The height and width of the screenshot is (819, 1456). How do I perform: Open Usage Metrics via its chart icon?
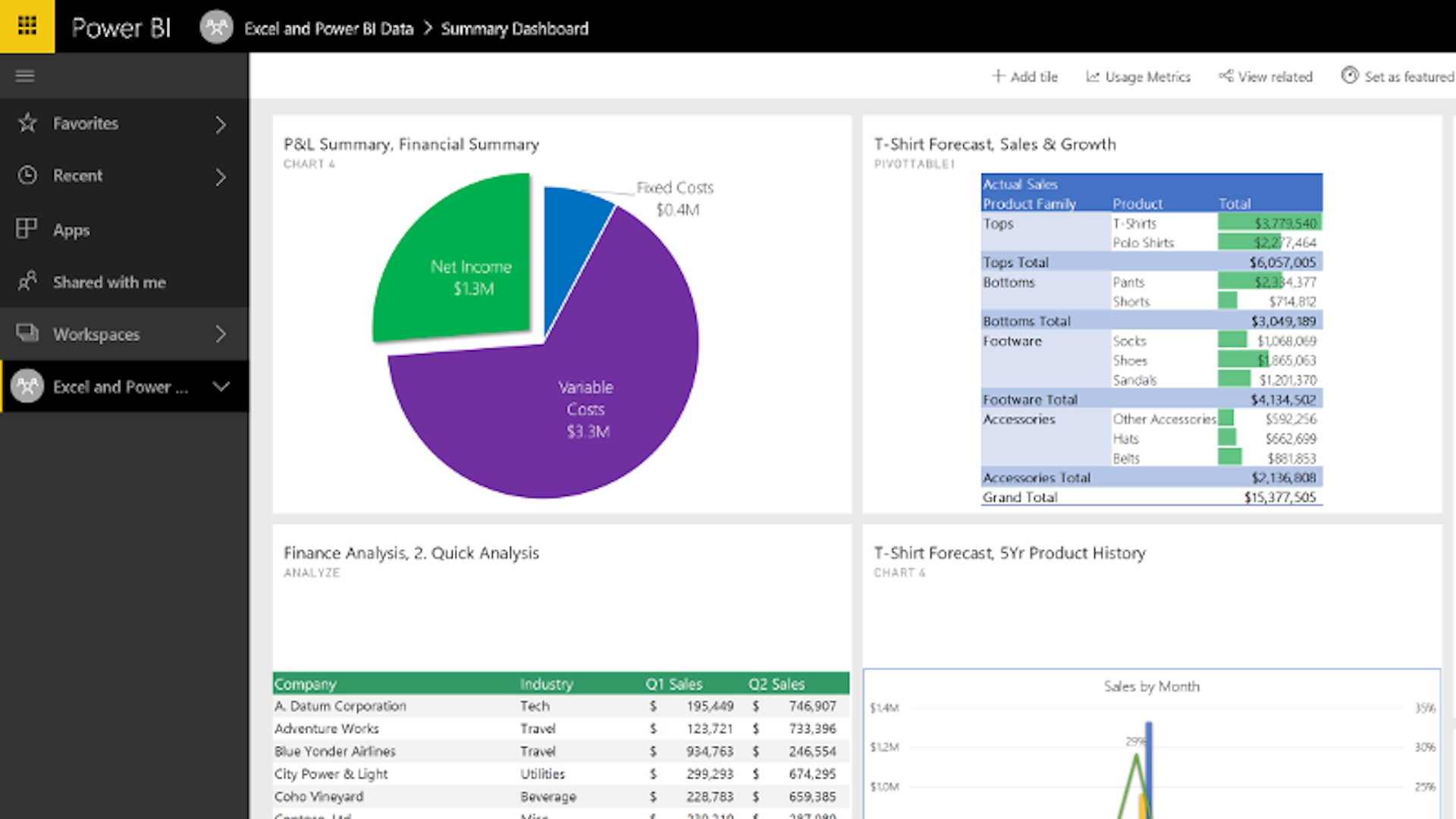pyautogui.click(x=1094, y=76)
